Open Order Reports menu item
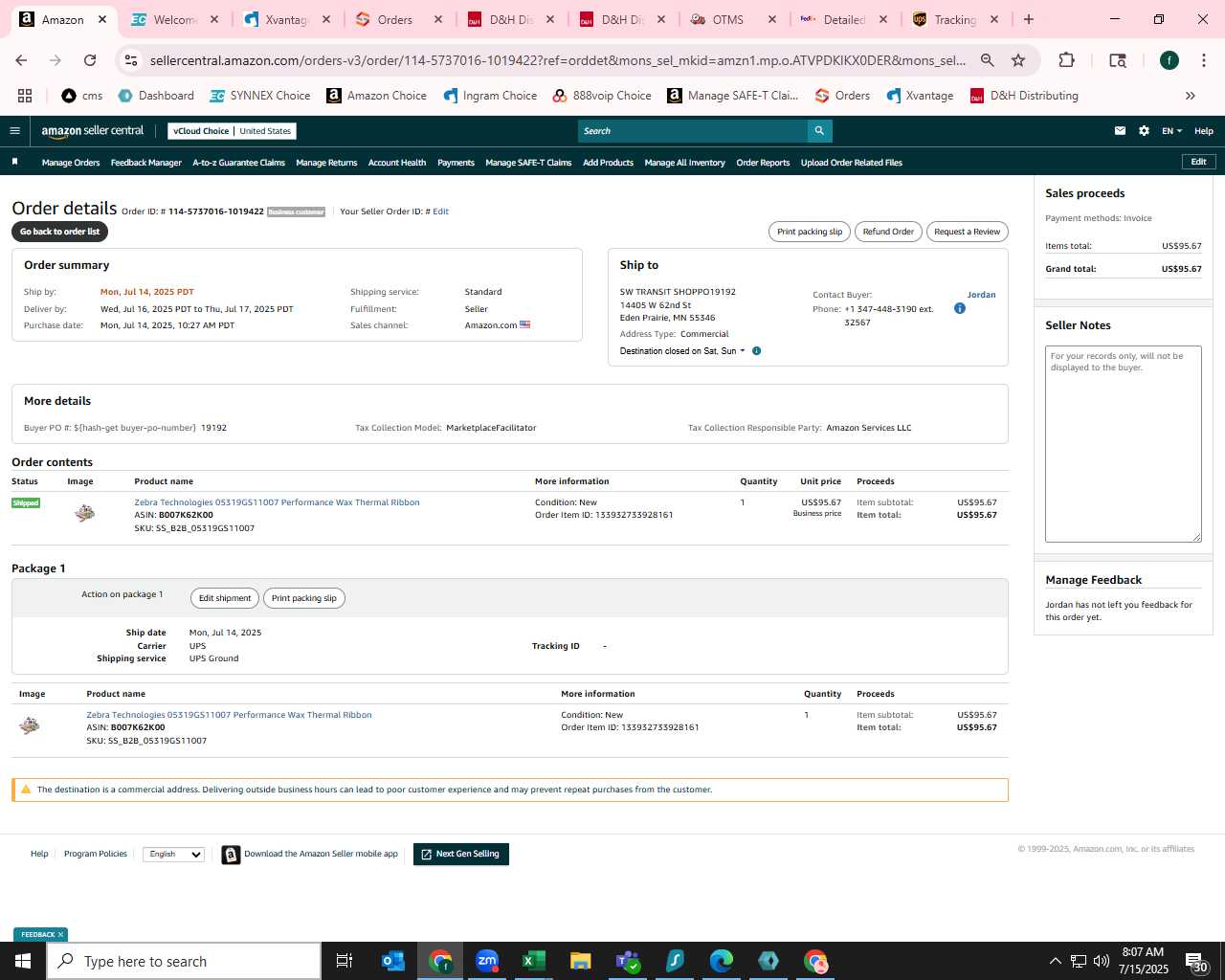 (x=763, y=163)
